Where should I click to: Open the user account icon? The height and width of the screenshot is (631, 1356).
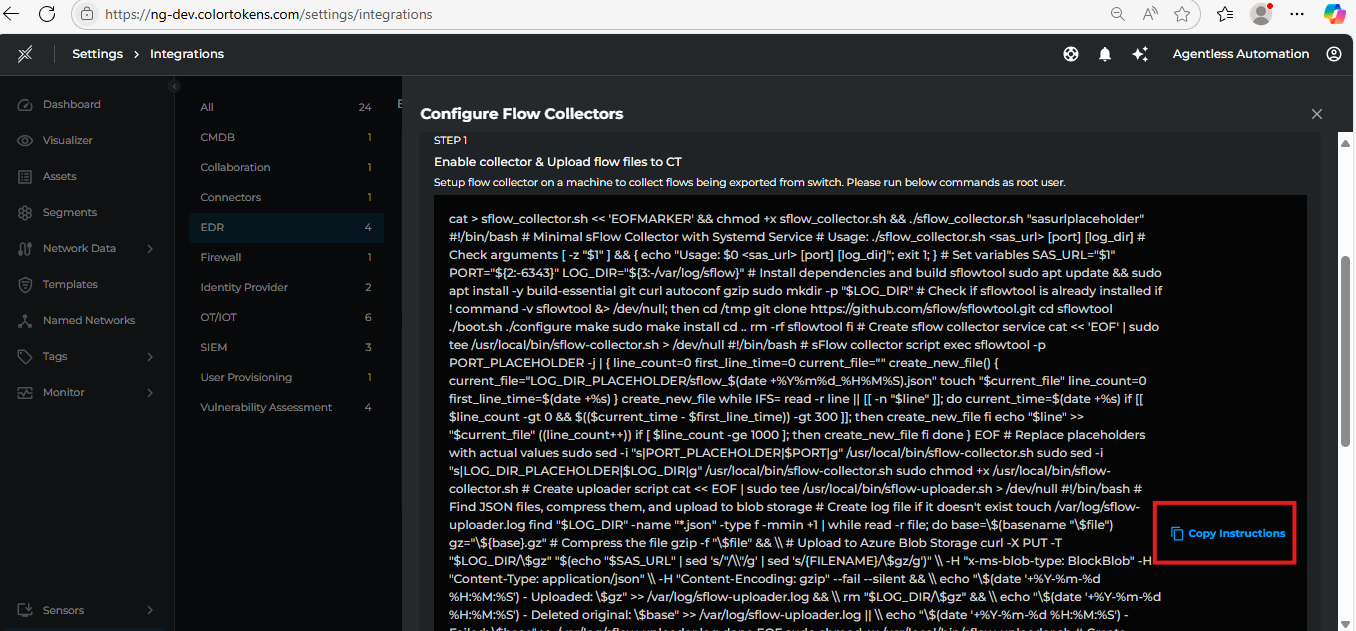[1334, 54]
